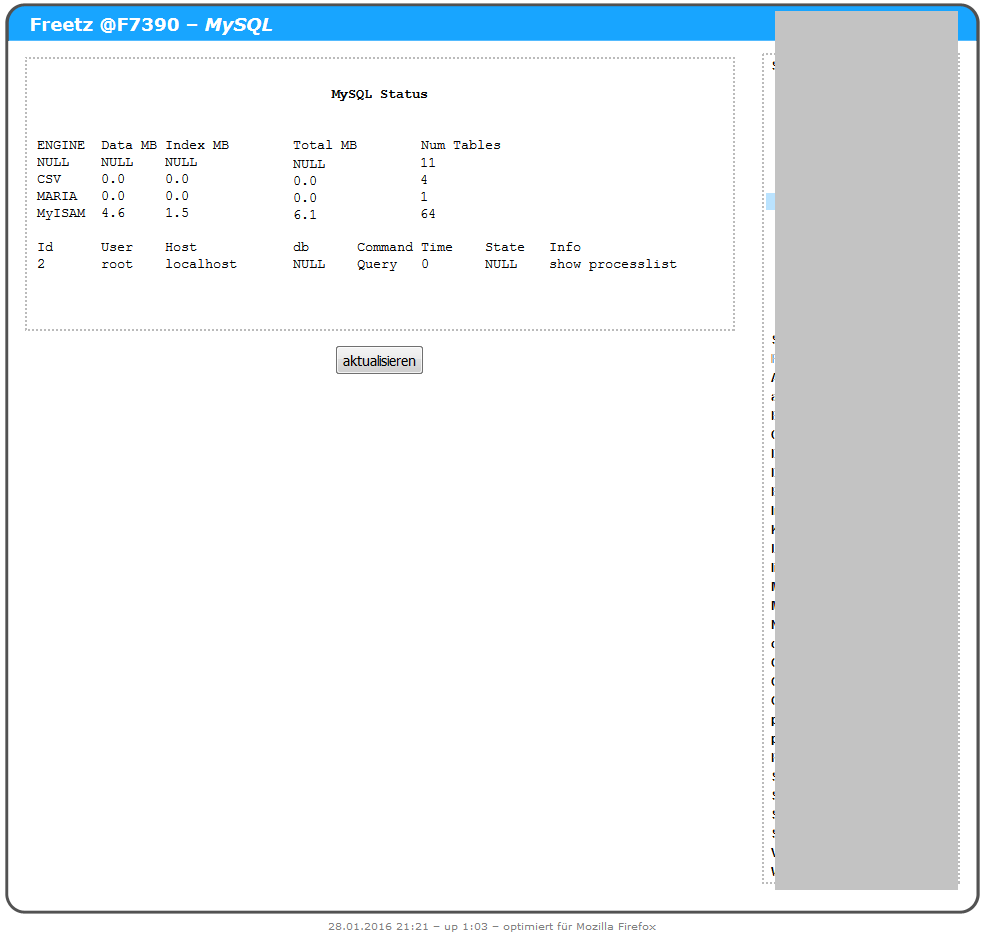Click the Num Tables column header
This screenshot has height=940, width=990.
click(x=460, y=145)
